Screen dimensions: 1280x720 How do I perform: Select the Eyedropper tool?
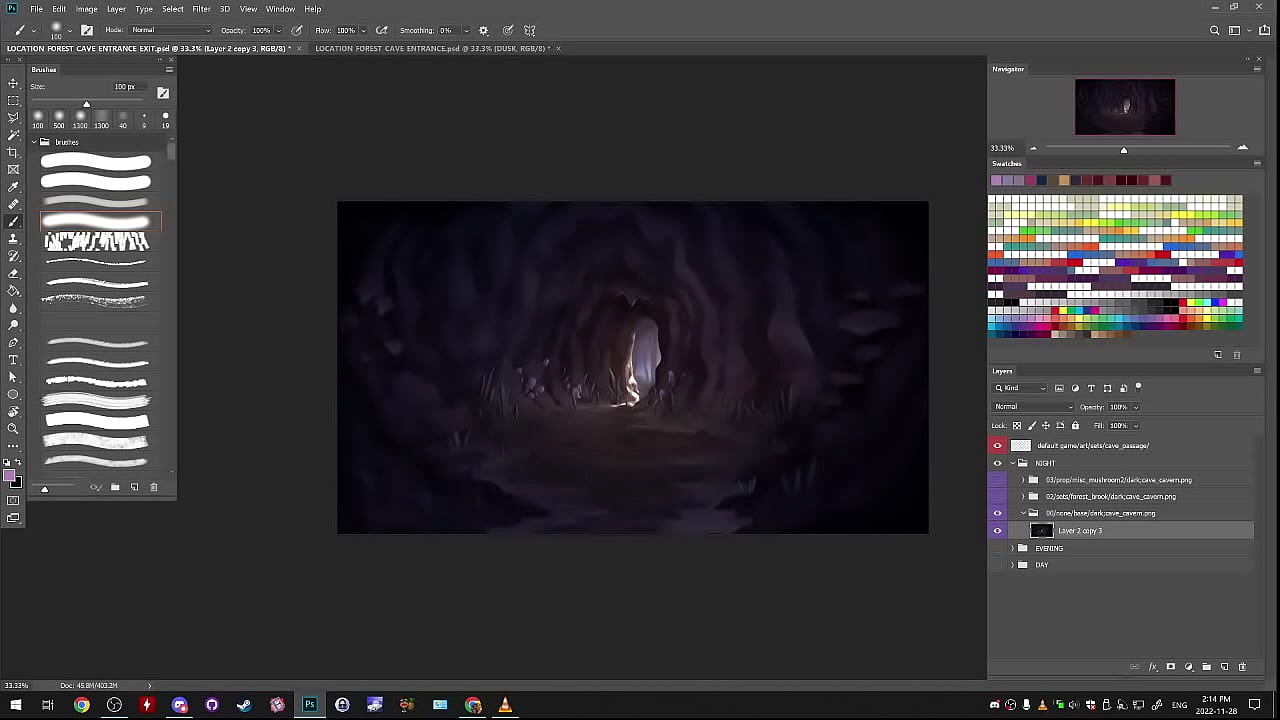[13, 187]
